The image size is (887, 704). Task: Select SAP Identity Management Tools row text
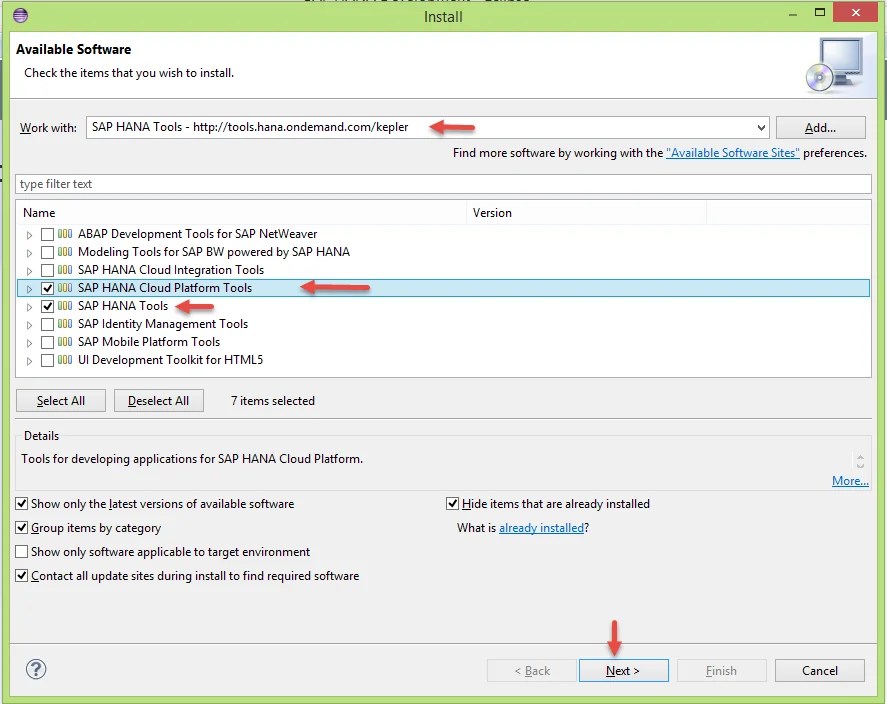[163, 324]
